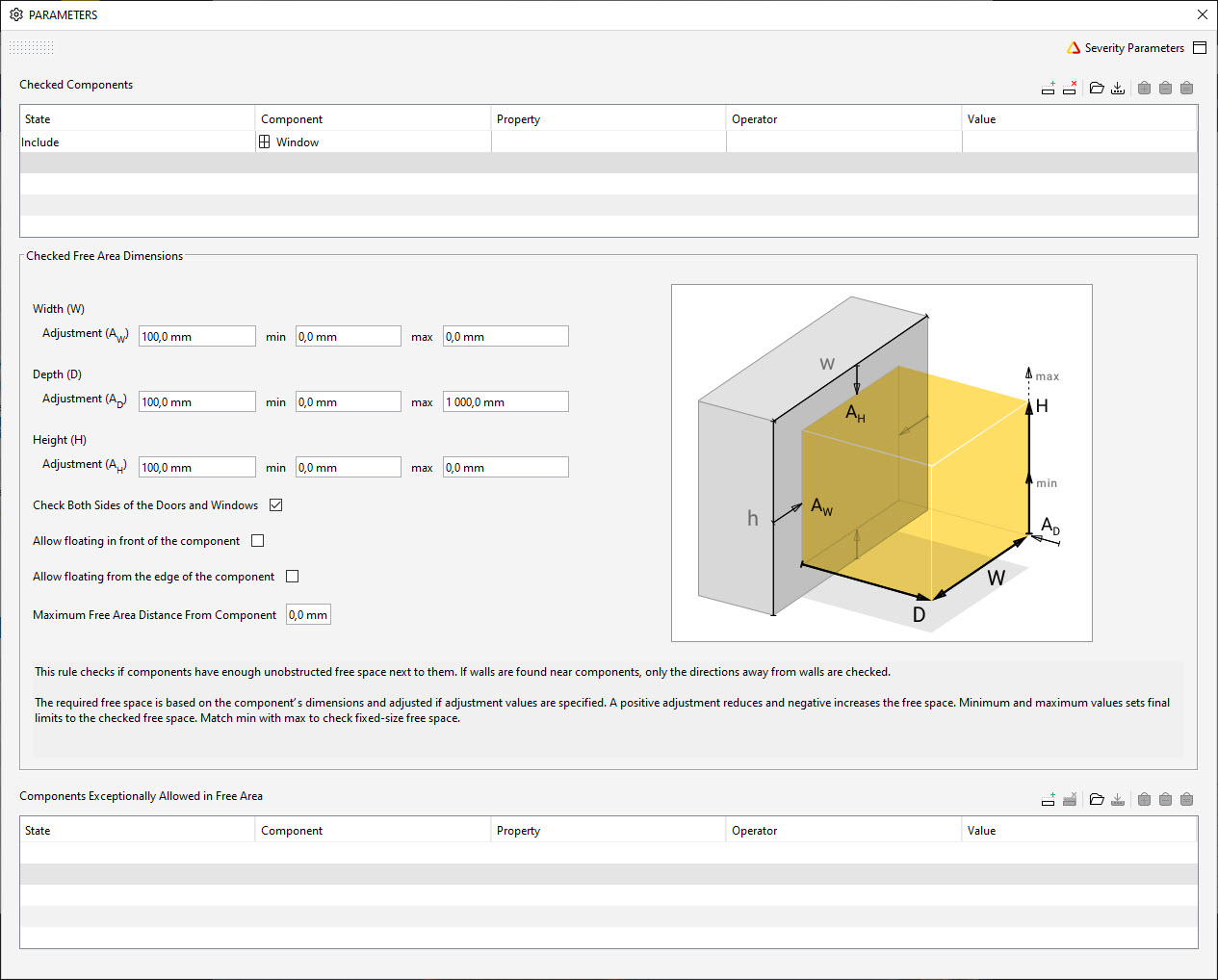This screenshot has height=980, width=1218.
Task: Click Component header in Exceptionally Allowed table
Action: coord(374,830)
